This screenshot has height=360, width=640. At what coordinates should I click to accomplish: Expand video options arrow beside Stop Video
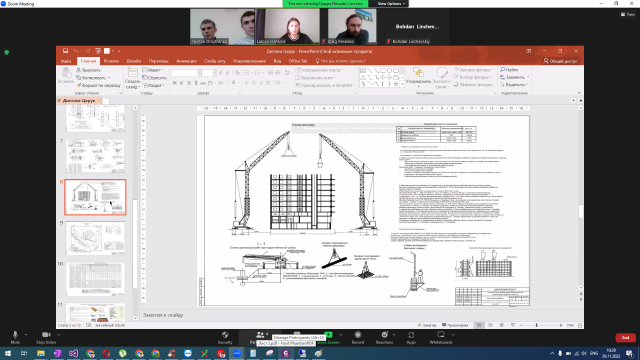coord(59,335)
